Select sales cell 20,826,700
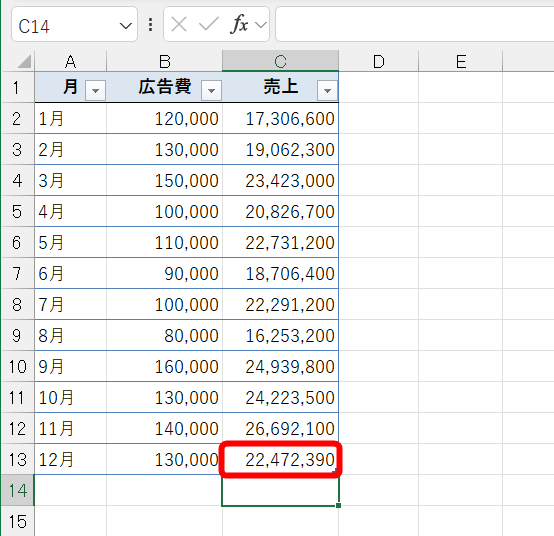 click(x=281, y=211)
